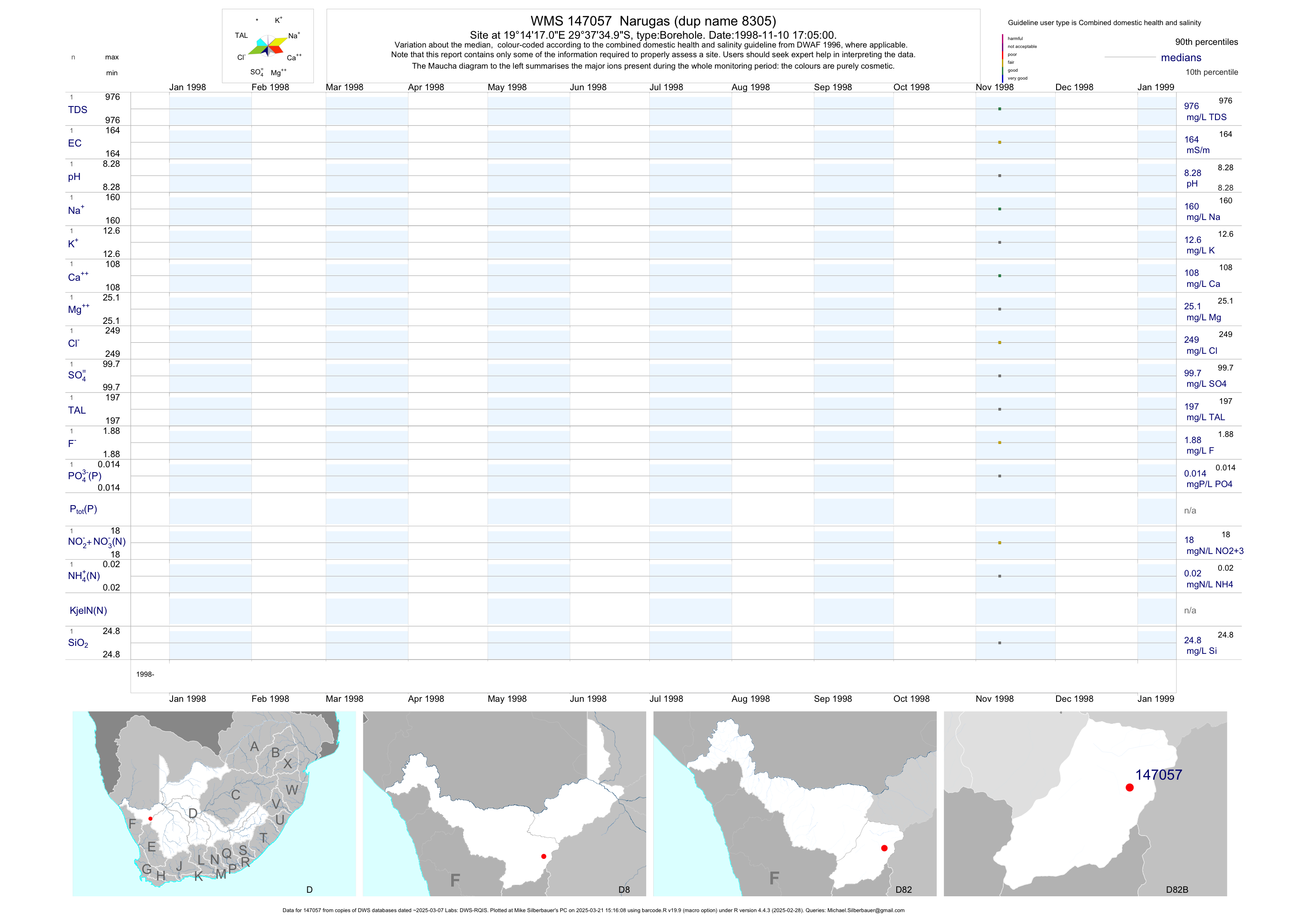Click the red site dot on South Africa map
This screenshot has height=924, width=1307.
click(150, 818)
